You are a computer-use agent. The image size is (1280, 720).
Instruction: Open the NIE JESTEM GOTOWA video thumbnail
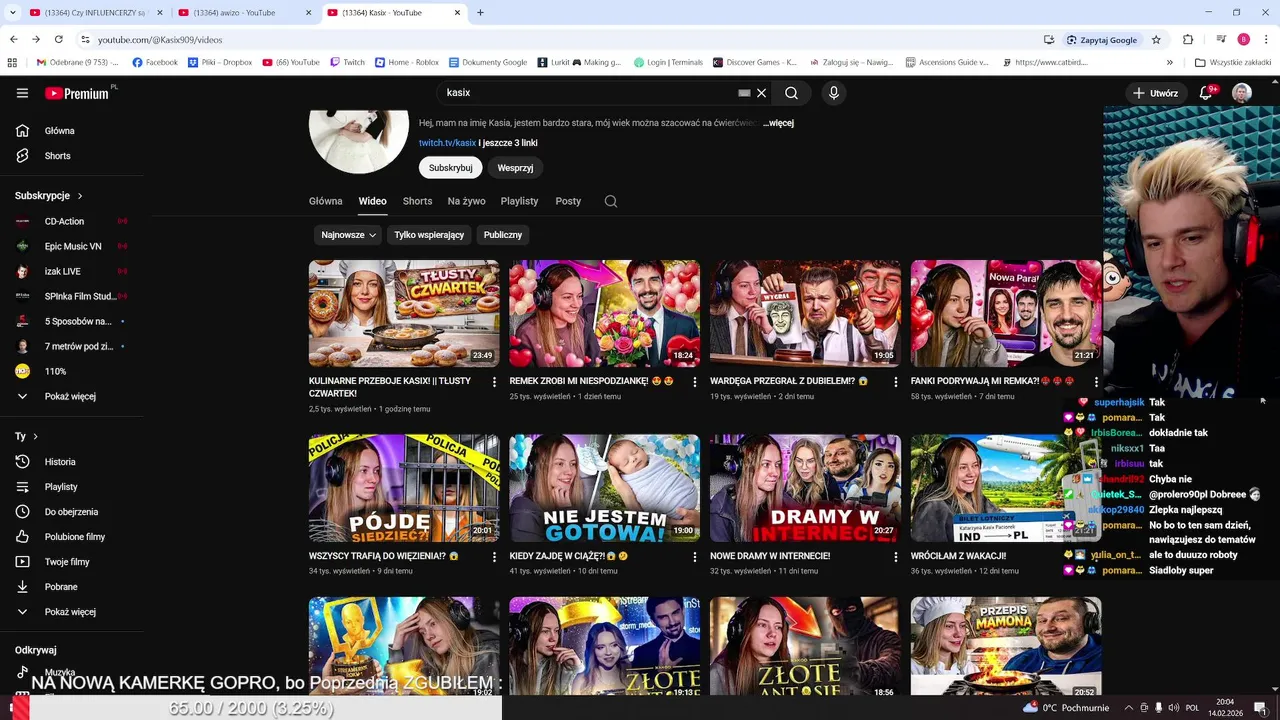tap(605, 488)
